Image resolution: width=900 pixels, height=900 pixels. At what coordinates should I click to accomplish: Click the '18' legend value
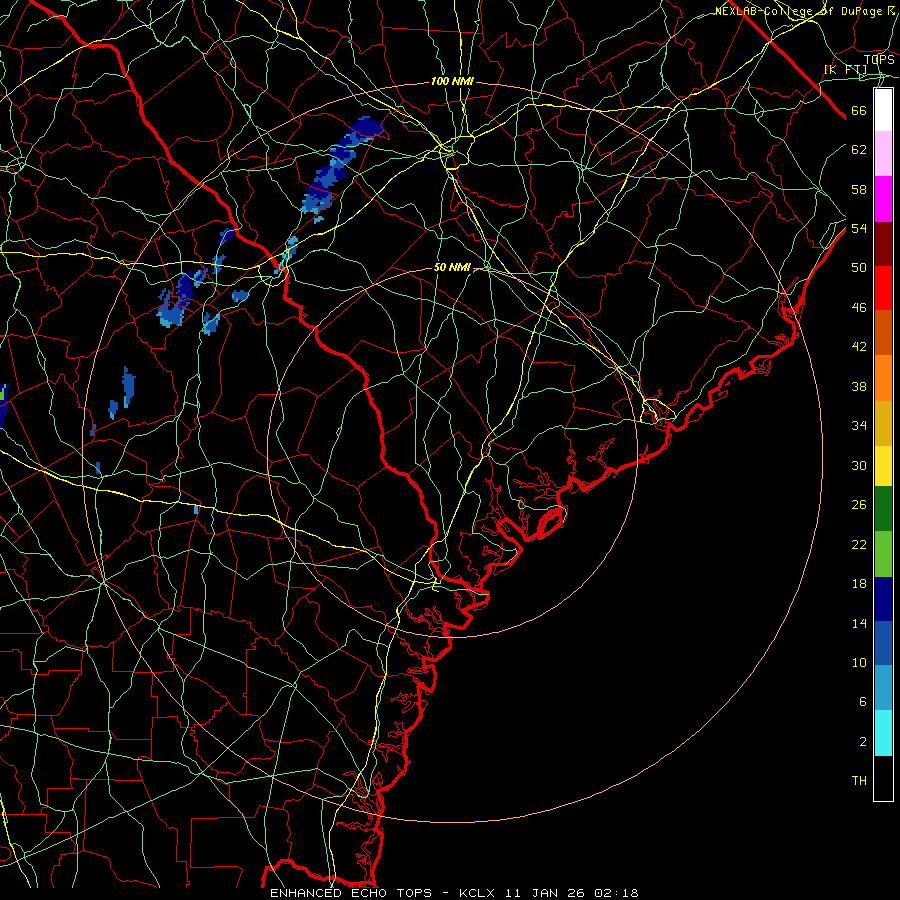pos(859,583)
